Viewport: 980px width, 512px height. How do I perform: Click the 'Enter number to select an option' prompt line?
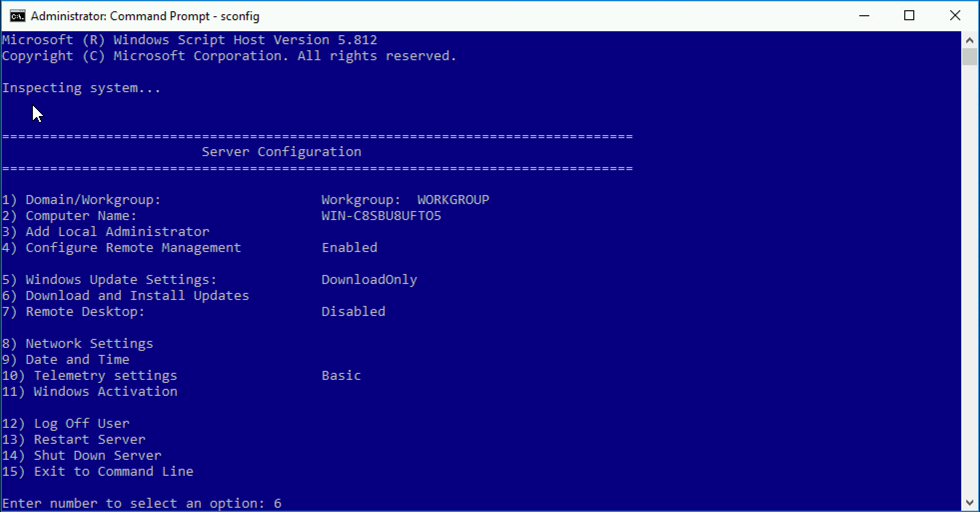142,503
